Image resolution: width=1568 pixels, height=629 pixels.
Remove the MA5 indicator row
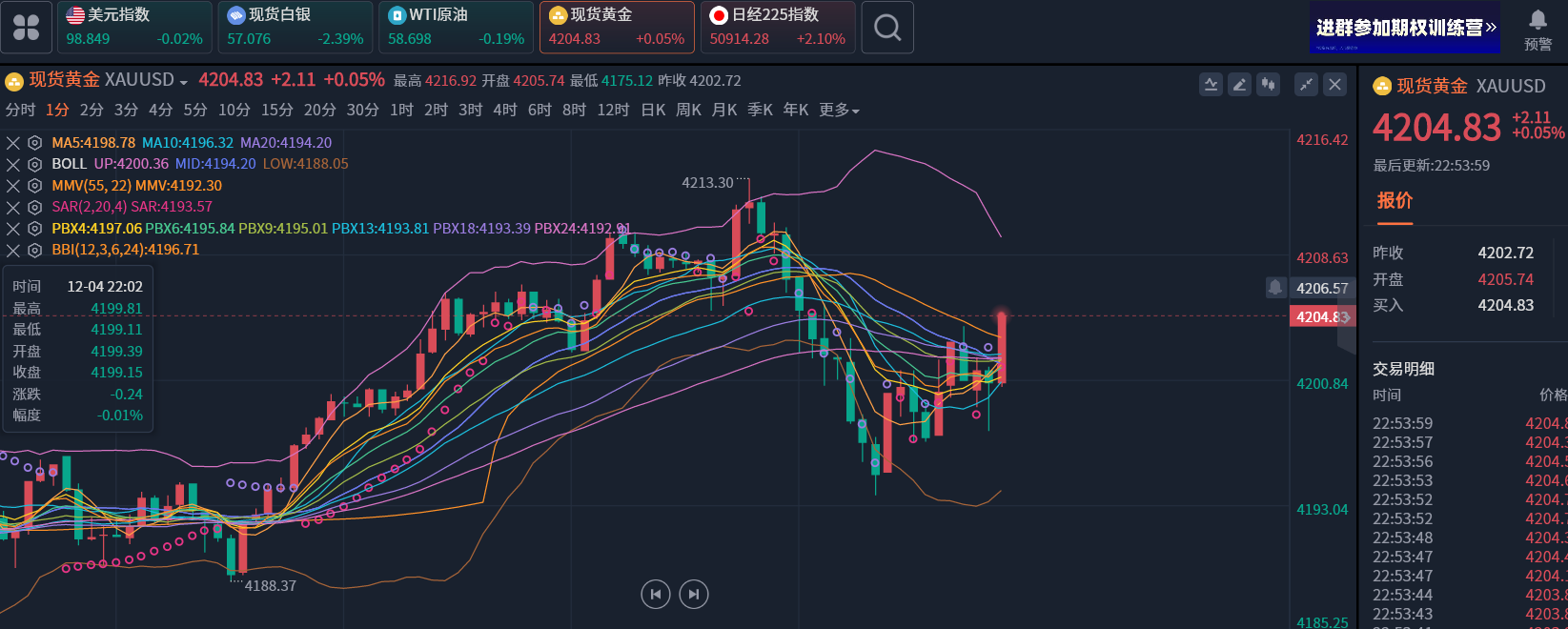(13, 143)
